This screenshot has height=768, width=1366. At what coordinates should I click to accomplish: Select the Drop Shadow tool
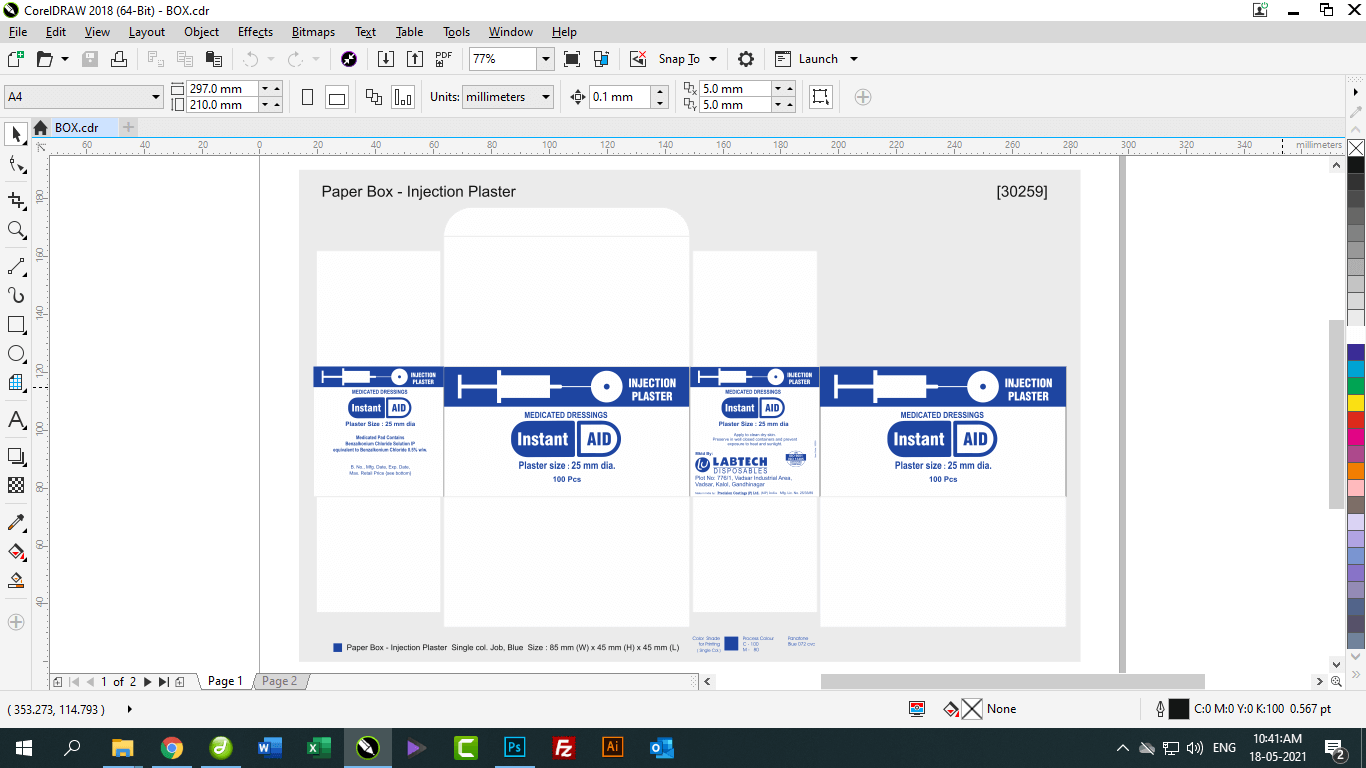16,456
